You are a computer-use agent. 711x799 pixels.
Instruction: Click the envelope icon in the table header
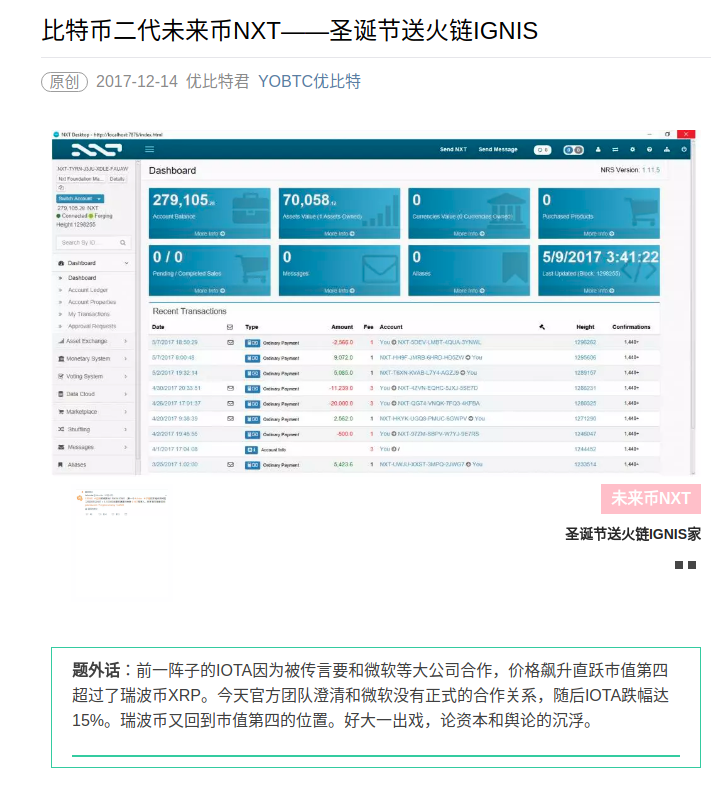(230, 327)
